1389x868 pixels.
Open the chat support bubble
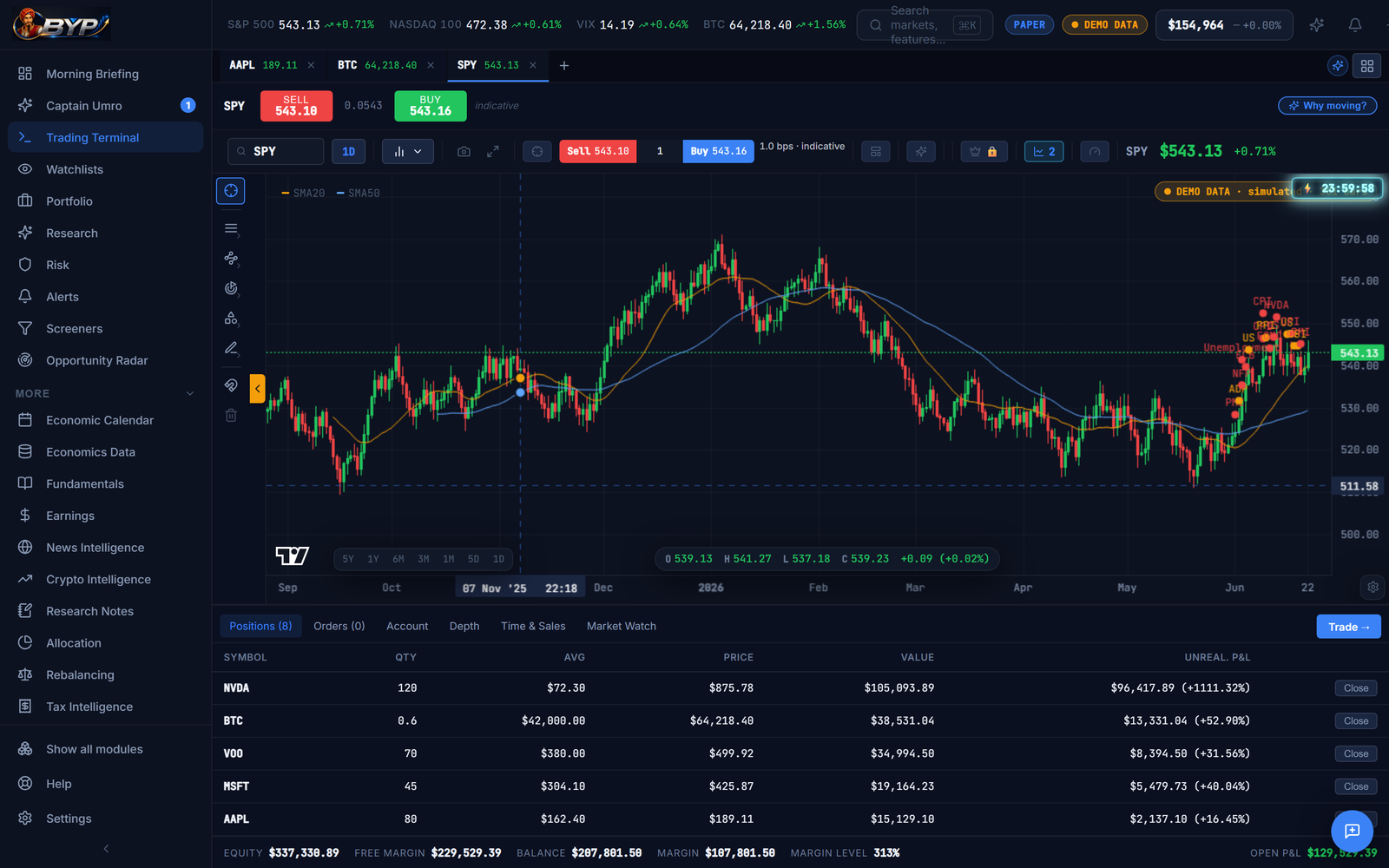(x=1352, y=831)
